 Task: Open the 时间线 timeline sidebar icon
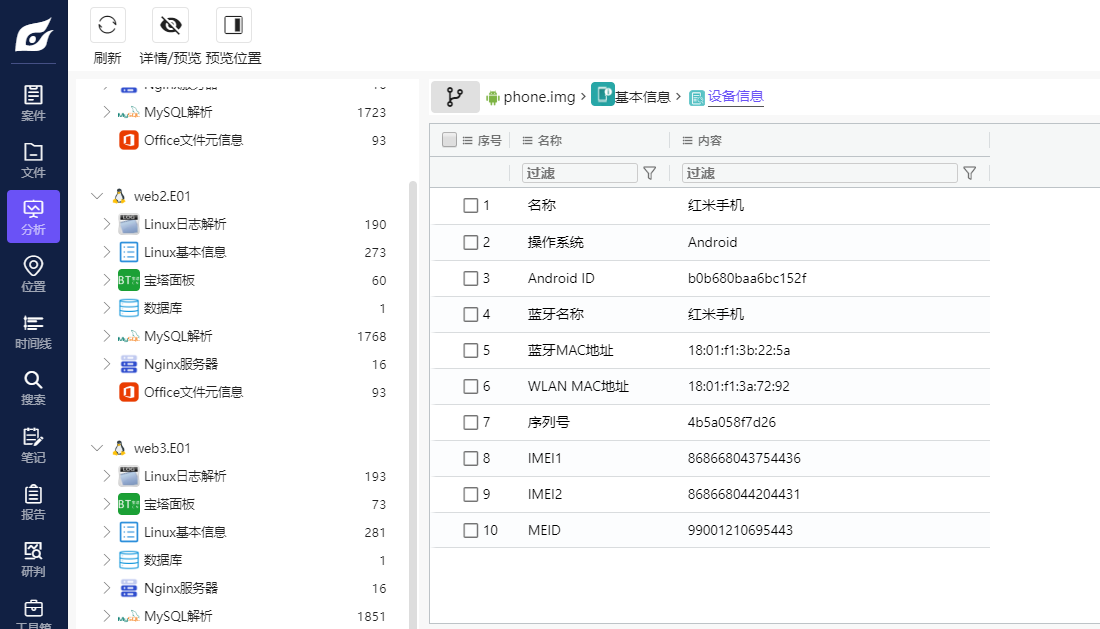pyautogui.click(x=33, y=331)
